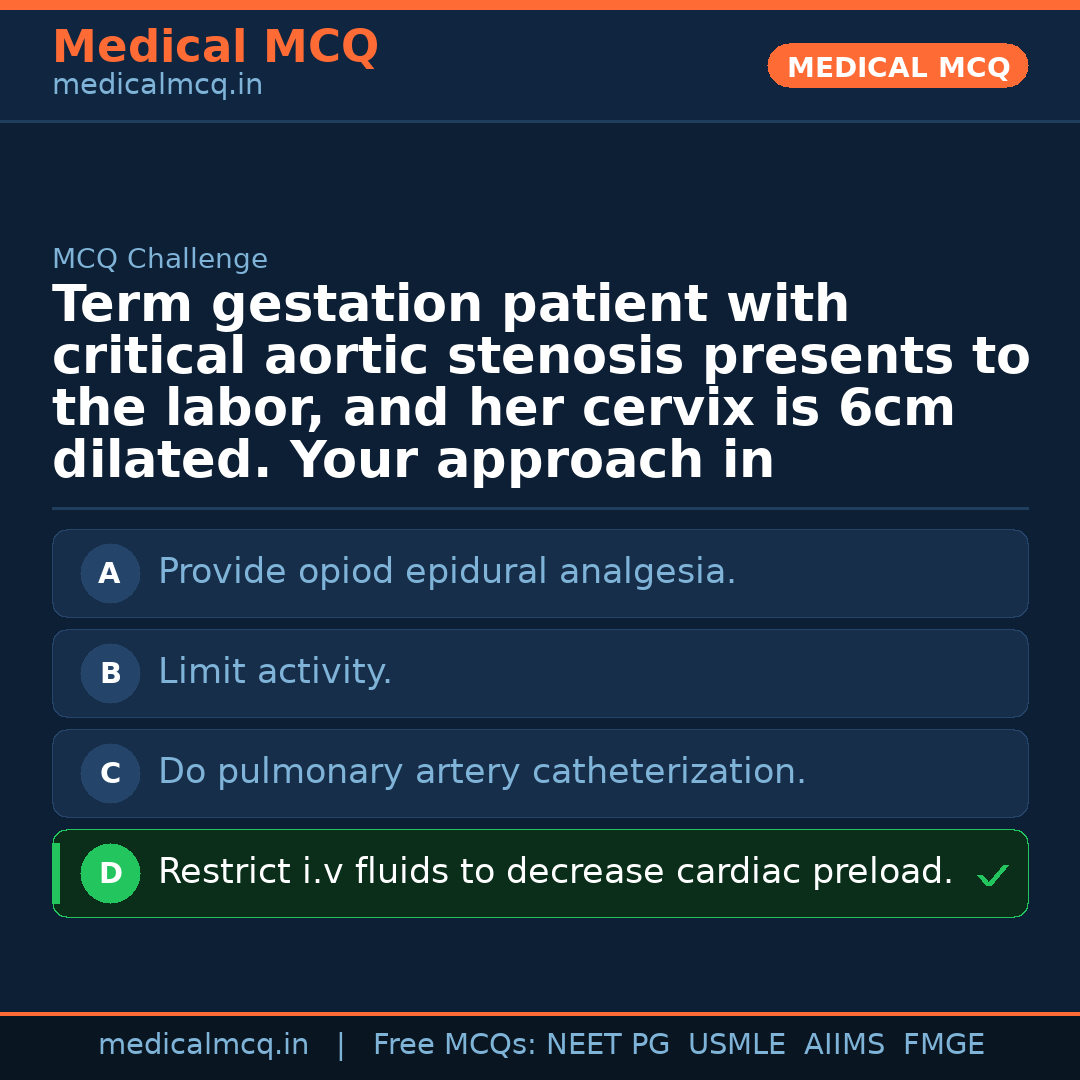Open the medicalmcq.in link in the footer
This screenshot has height=1080, width=1080.
tap(203, 1045)
